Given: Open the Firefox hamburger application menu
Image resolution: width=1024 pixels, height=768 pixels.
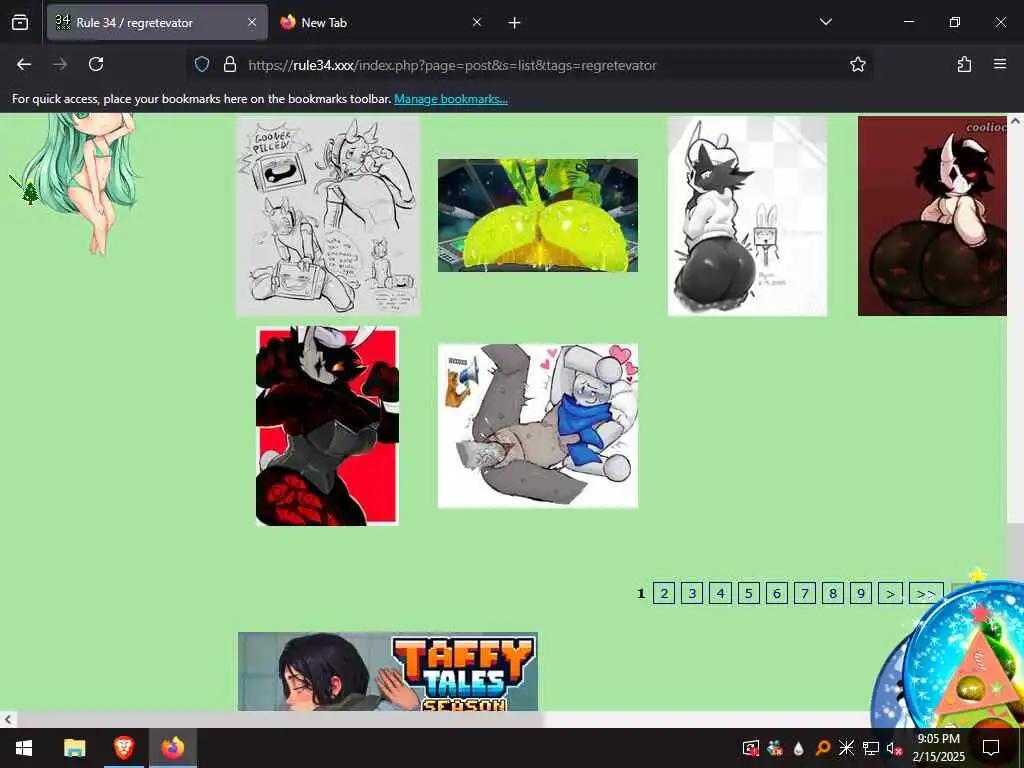Looking at the screenshot, I should click(1000, 64).
